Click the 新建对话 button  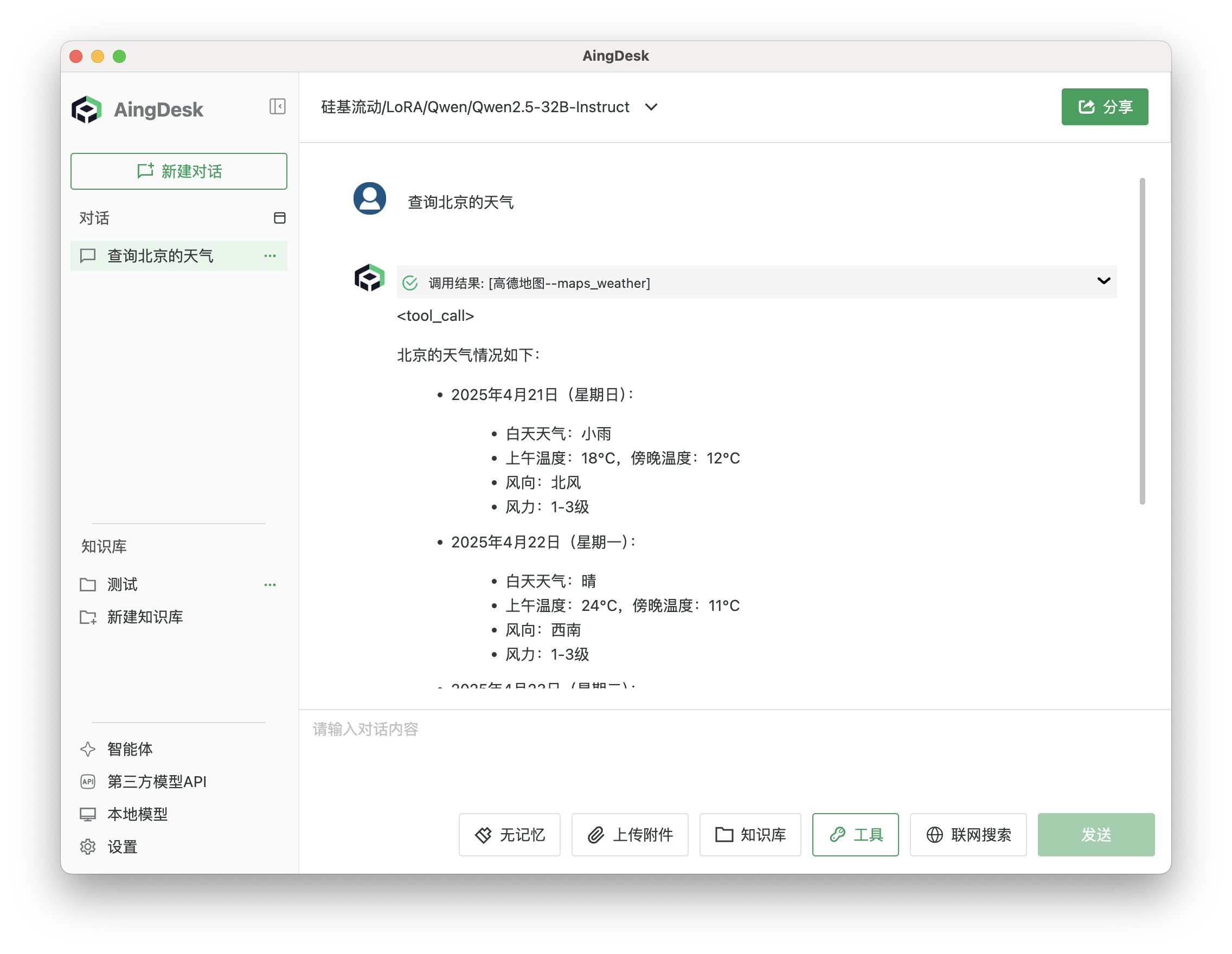[x=179, y=171]
